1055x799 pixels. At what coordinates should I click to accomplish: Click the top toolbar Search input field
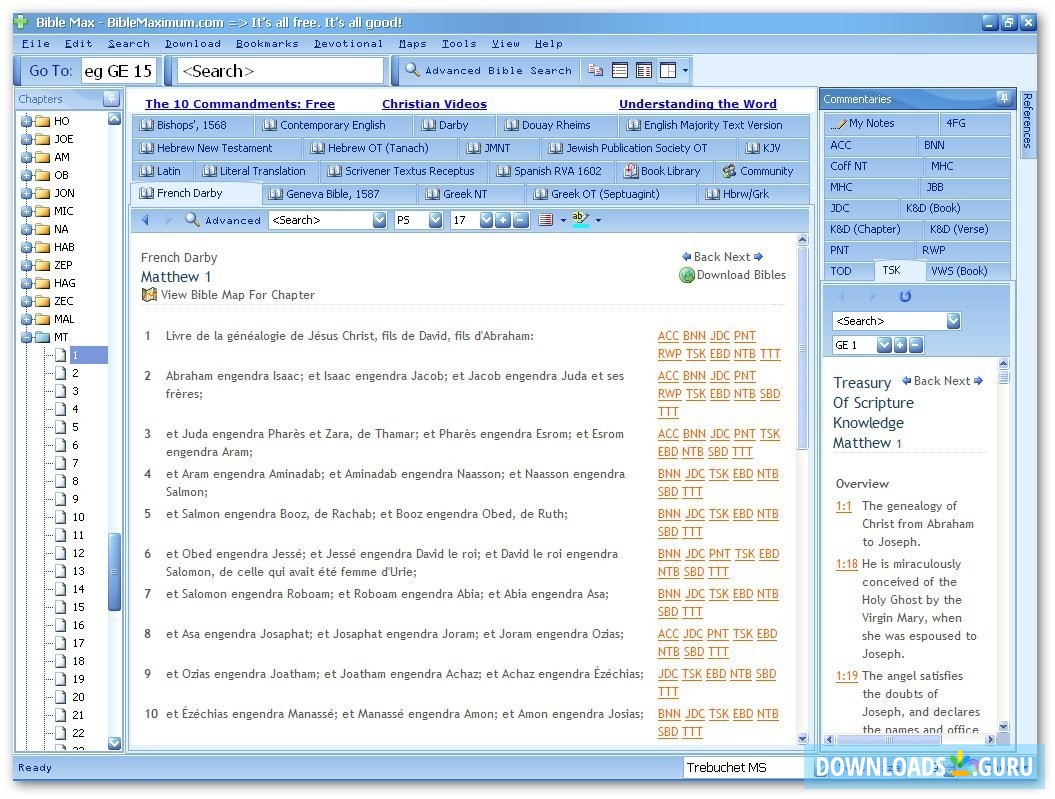(281, 71)
